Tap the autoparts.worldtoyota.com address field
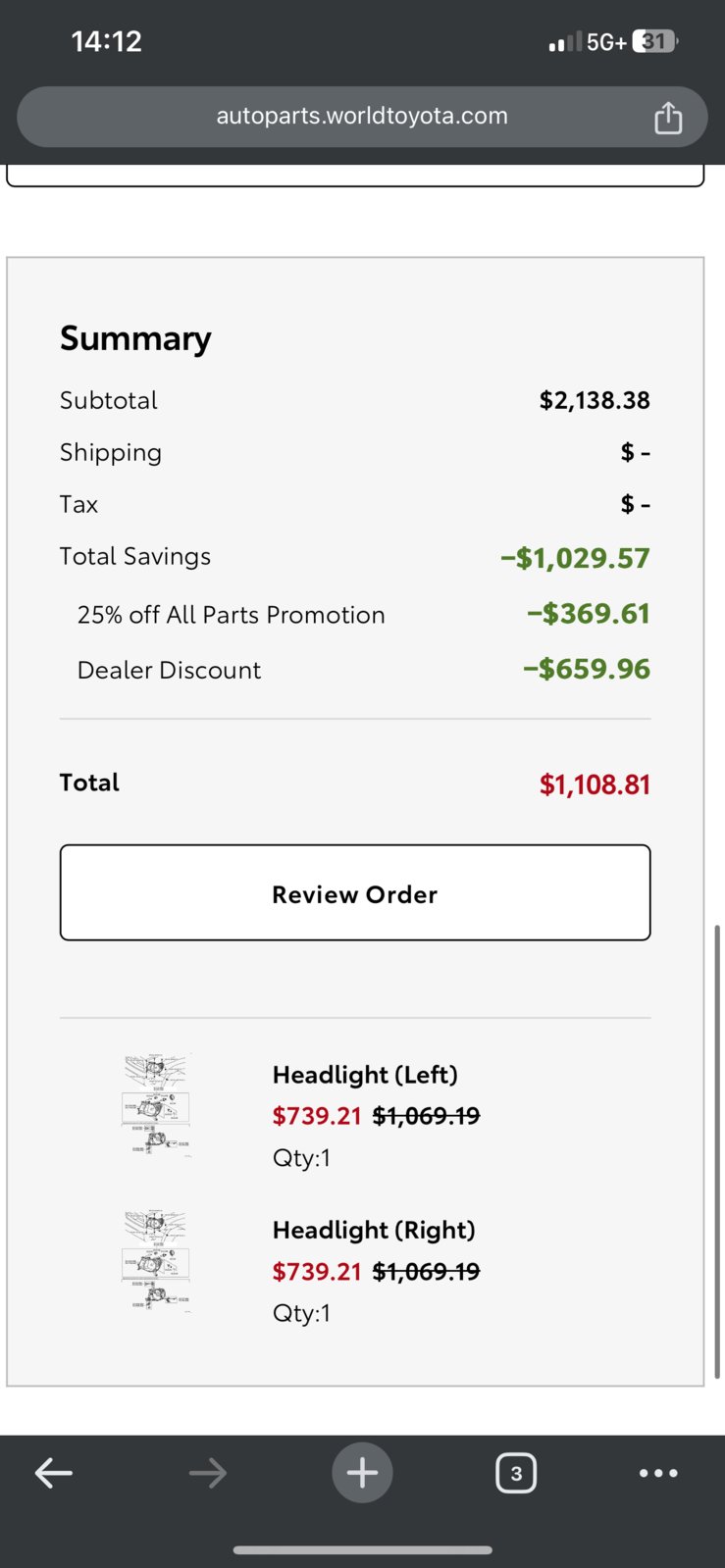 point(362,117)
